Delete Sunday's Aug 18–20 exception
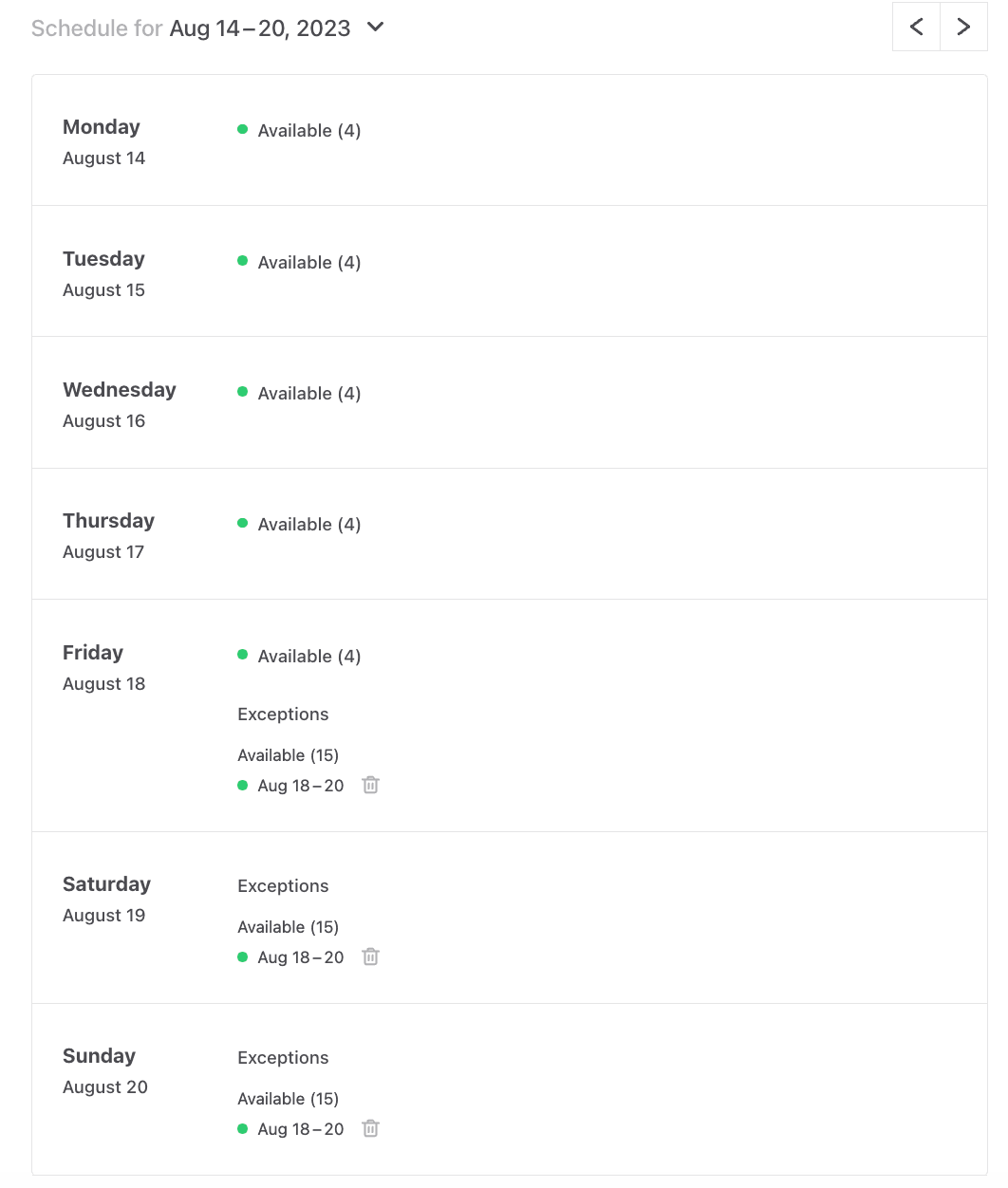1008x1188 pixels. click(370, 1129)
